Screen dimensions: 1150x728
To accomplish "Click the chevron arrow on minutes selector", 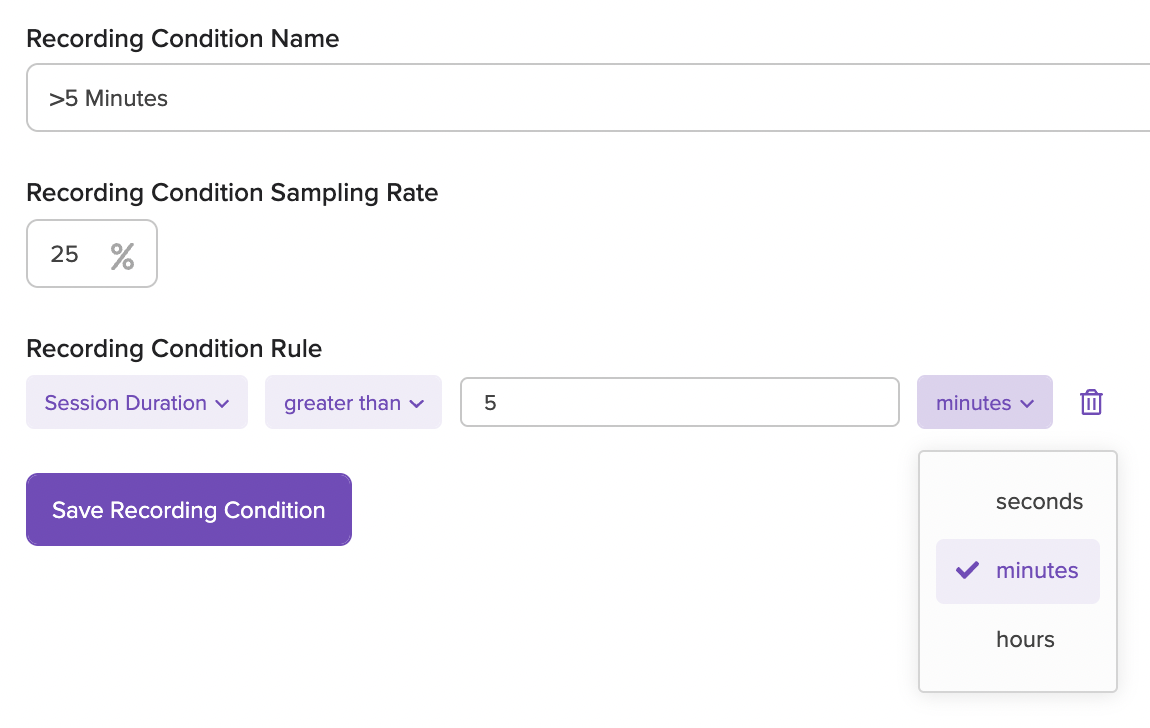I will [1027, 404].
